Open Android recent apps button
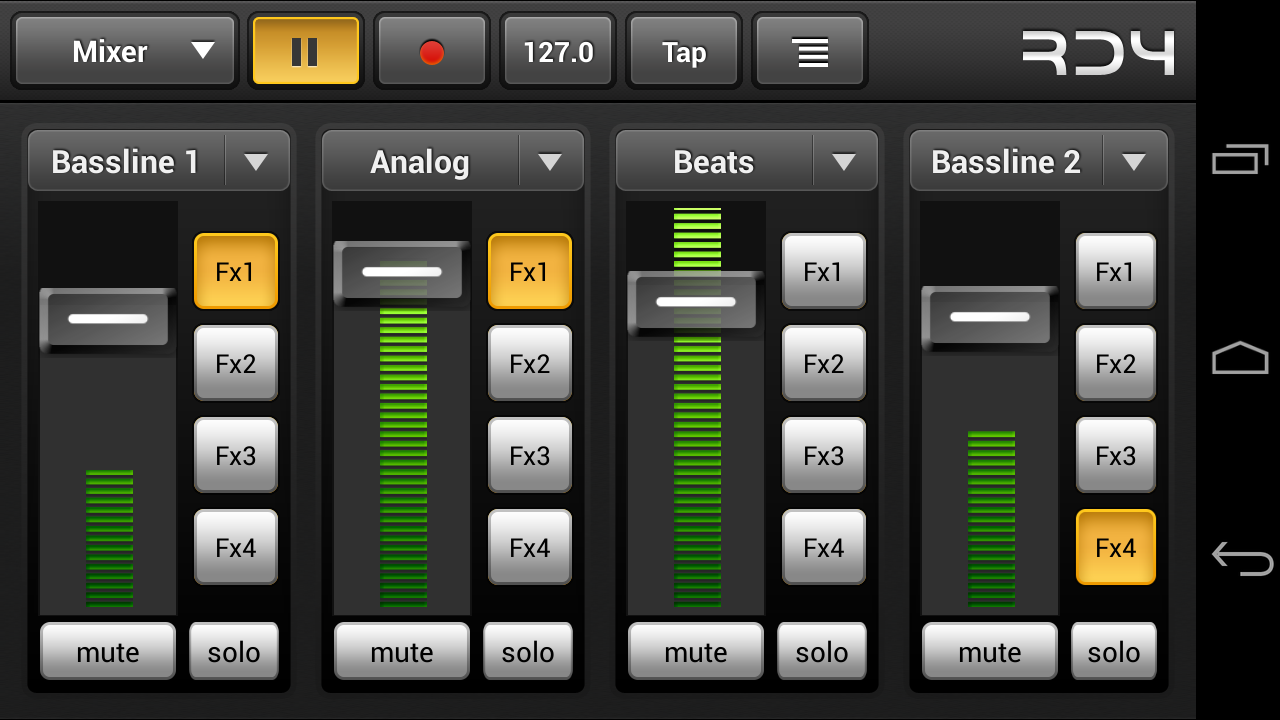Screen dimensions: 1280x720 click(x=1238, y=158)
